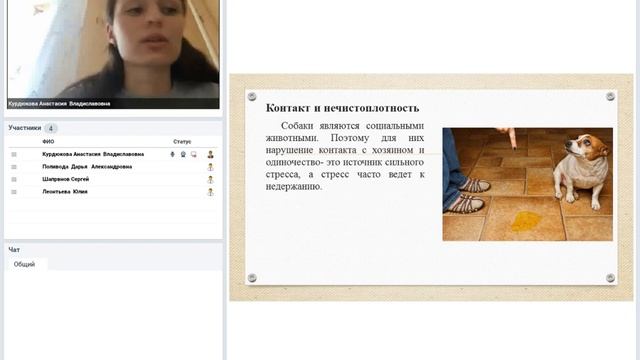Click the dog photo on the slide
Viewport: 640px width, 360px height.
point(527,184)
